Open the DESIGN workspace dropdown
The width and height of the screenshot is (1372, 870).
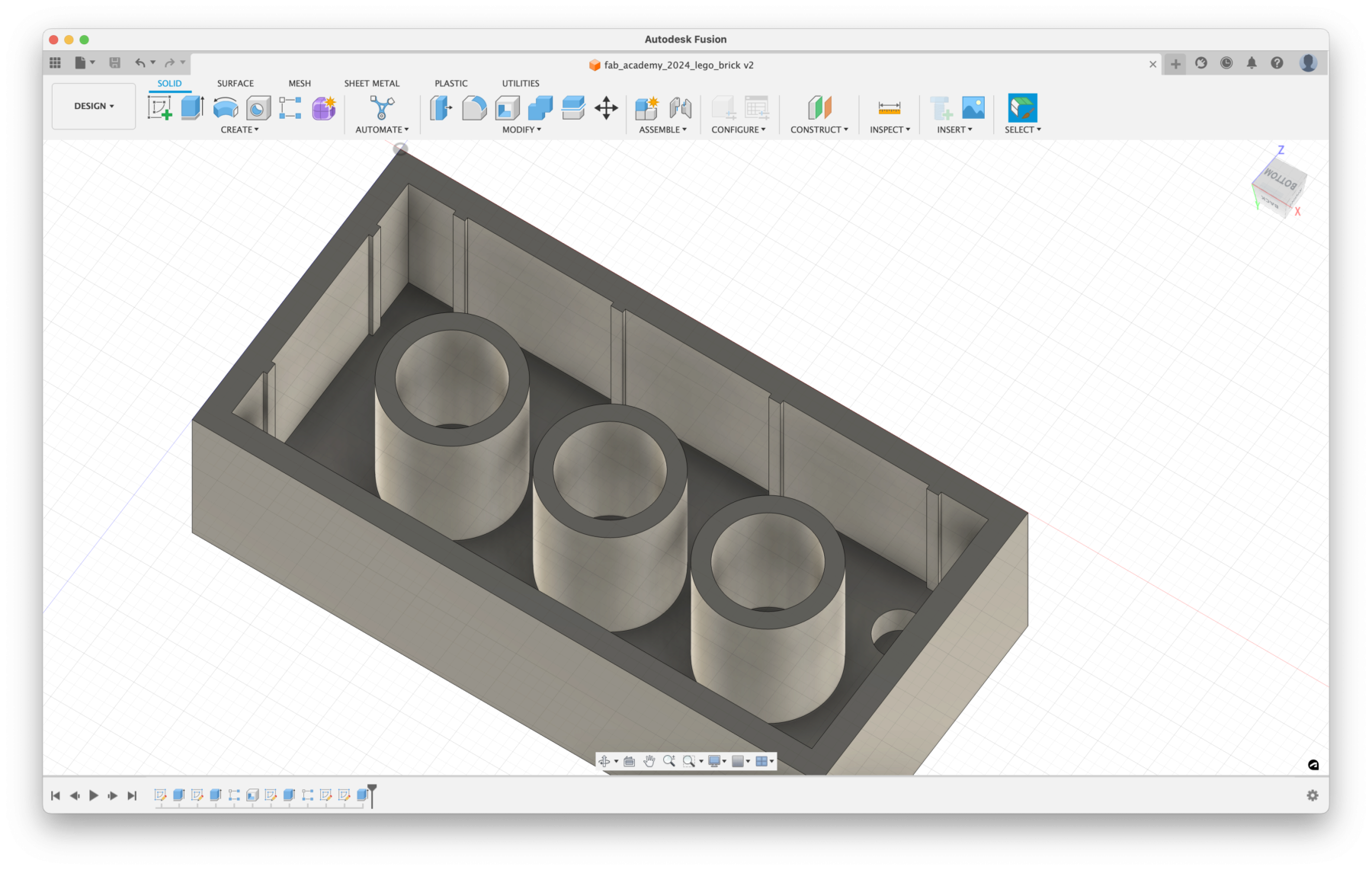point(94,106)
